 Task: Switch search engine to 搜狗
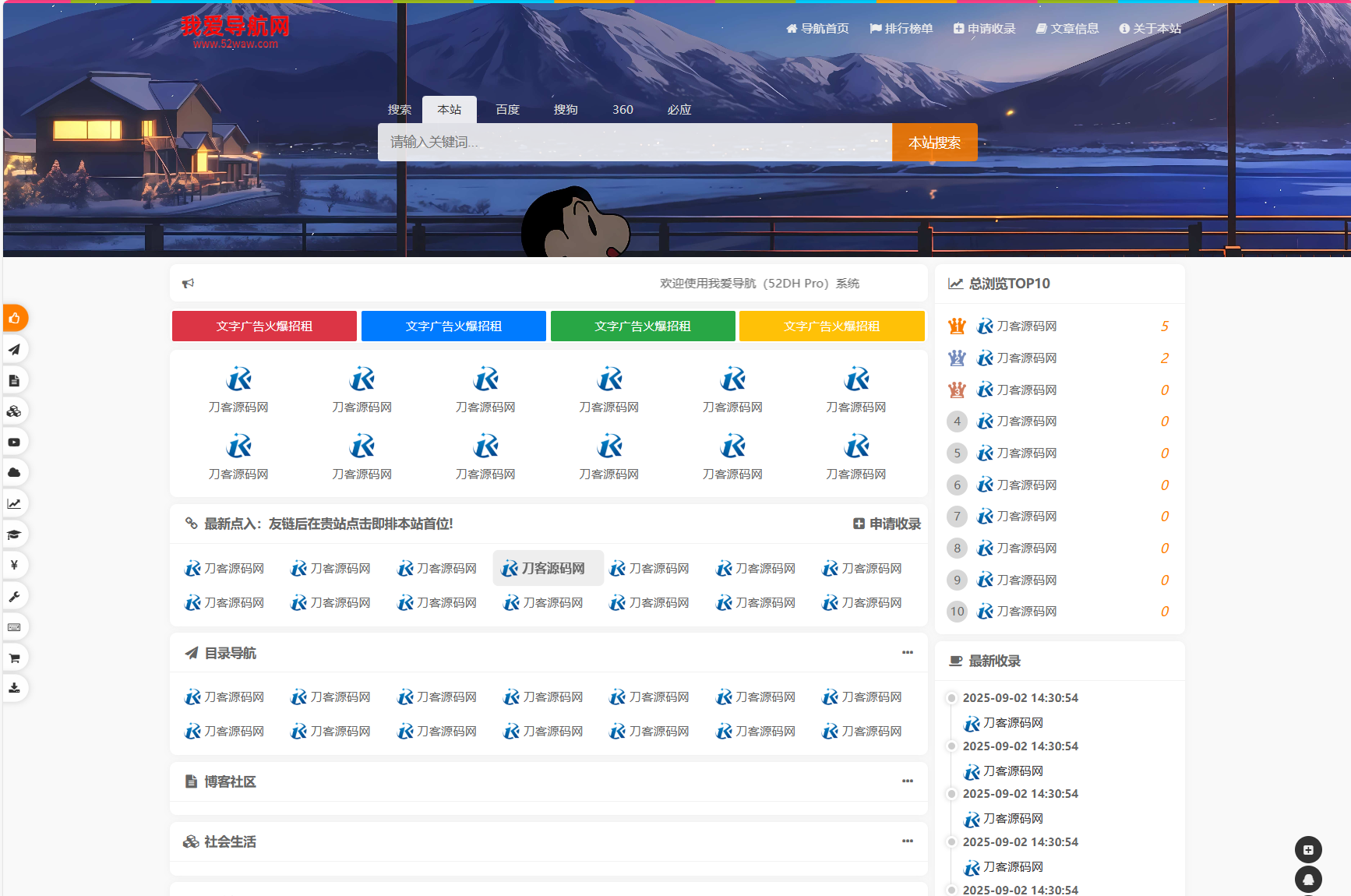tap(566, 109)
